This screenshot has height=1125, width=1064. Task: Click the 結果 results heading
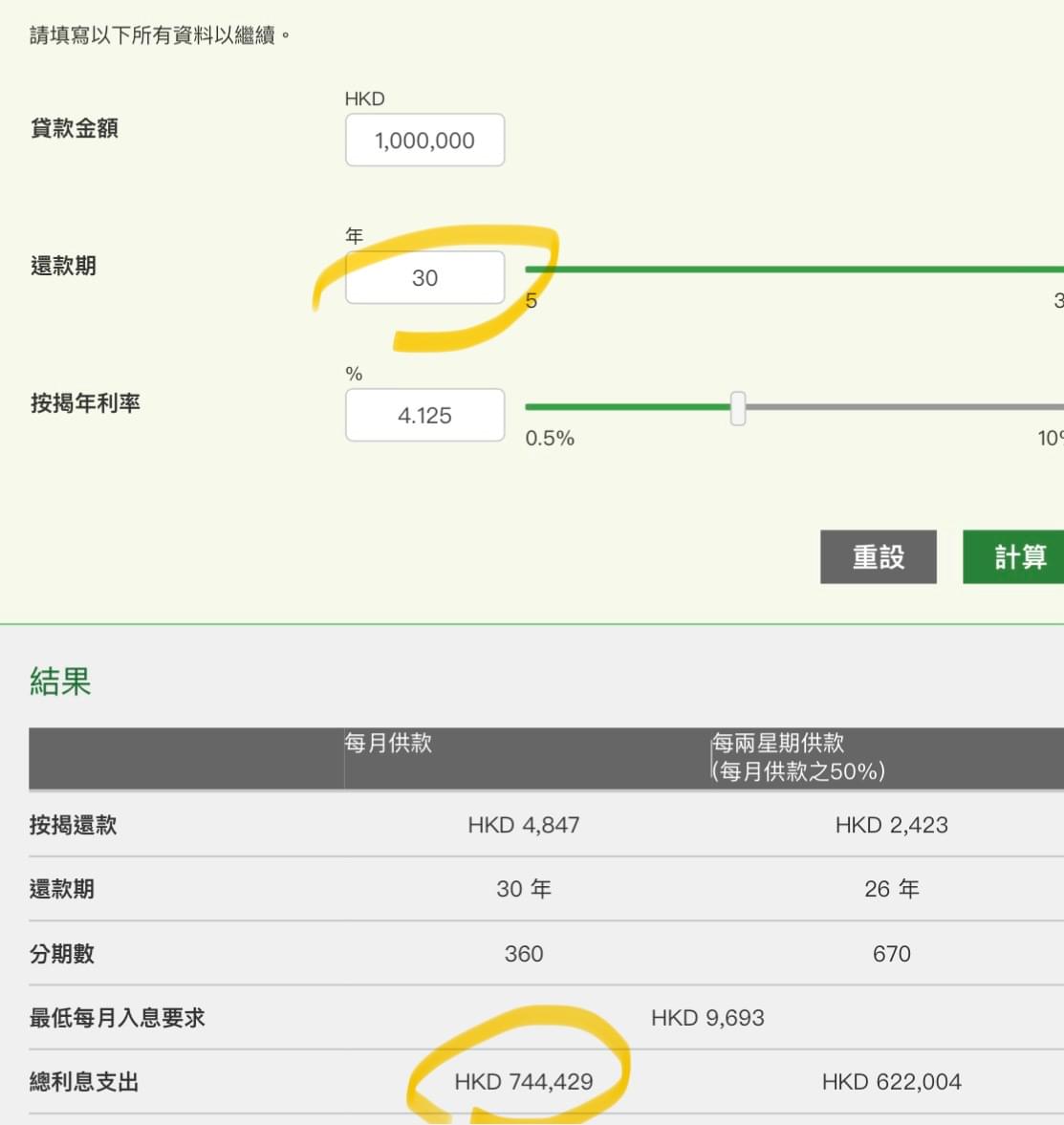(x=60, y=681)
